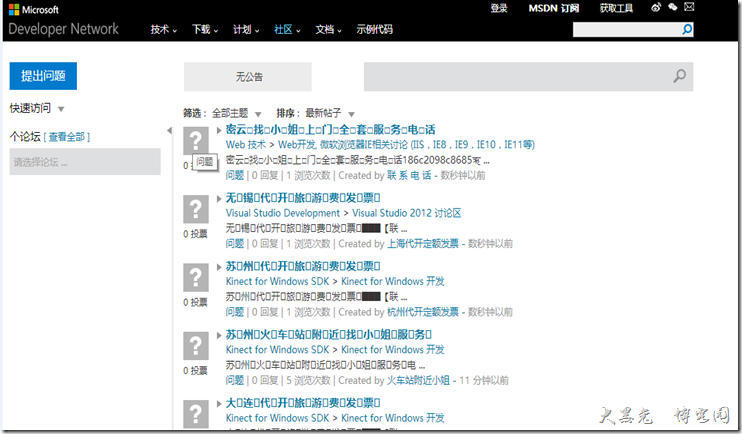Click the 无公告 announcement box
Screen dimensions: 742x434
pos(248,76)
